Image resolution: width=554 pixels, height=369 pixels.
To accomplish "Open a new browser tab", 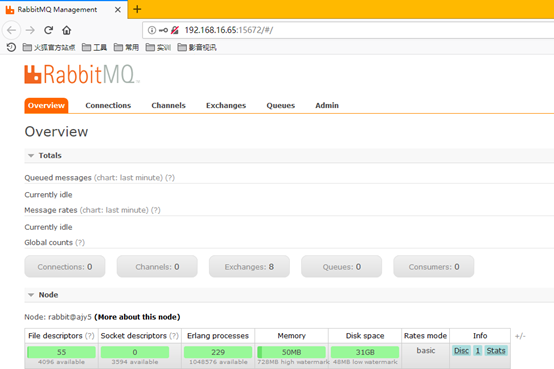I will pyautogui.click(x=137, y=9).
